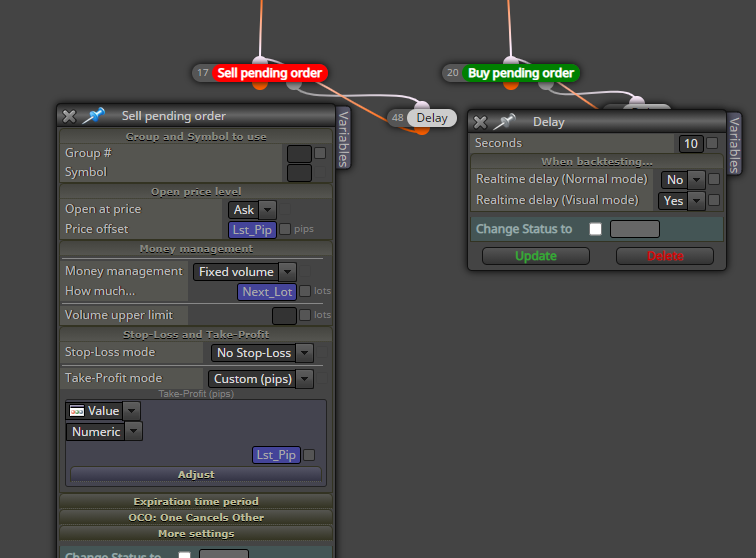
Task: Select the Buy pending order block
Action: 521,73
